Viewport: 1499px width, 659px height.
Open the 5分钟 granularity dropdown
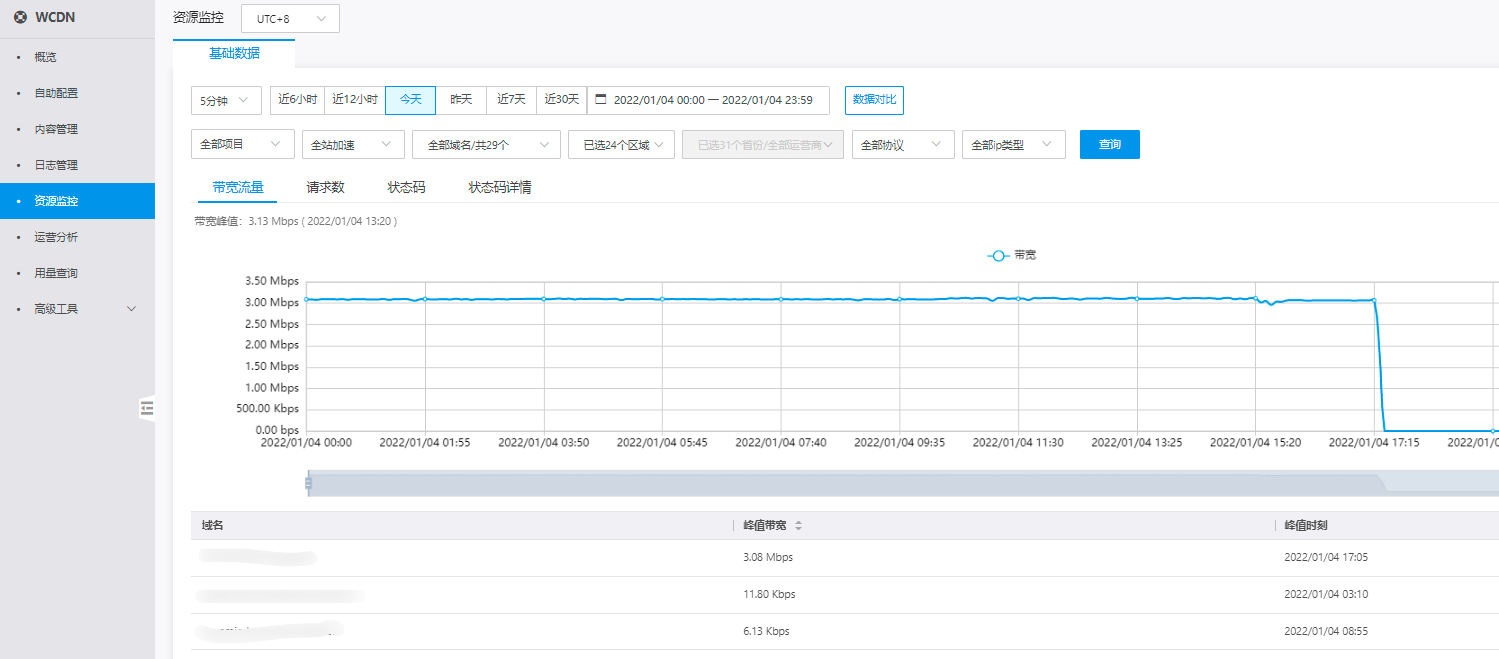coord(226,100)
